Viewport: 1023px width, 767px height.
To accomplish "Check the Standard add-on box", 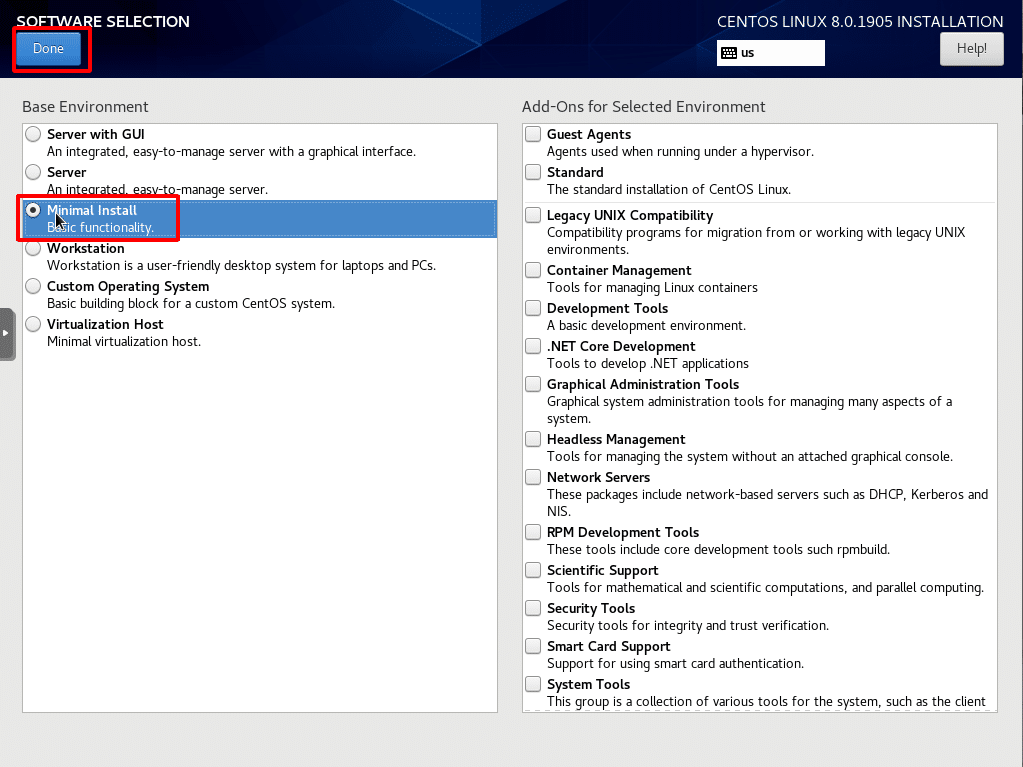I will tap(533, 172).
